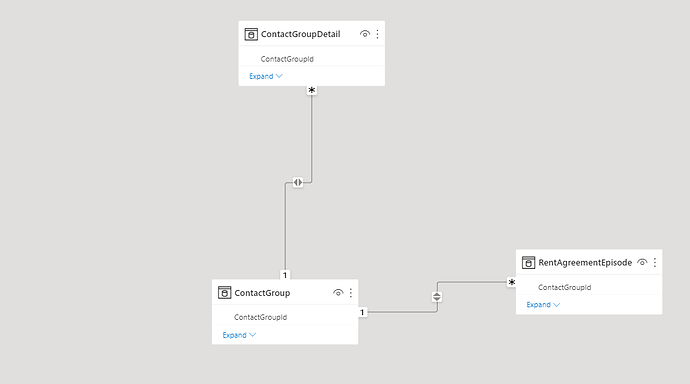Expand the RentAgreementEpisode table fields
The image size is (690, 384).
pos(543,305)
